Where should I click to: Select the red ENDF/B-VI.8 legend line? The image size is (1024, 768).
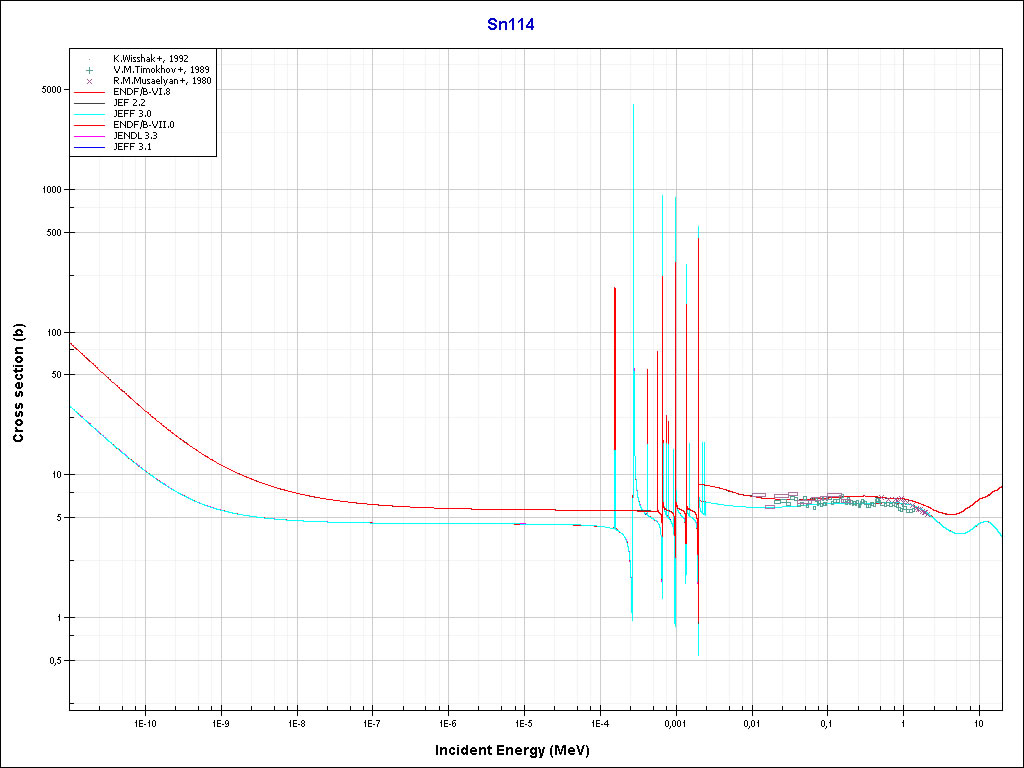89,92
